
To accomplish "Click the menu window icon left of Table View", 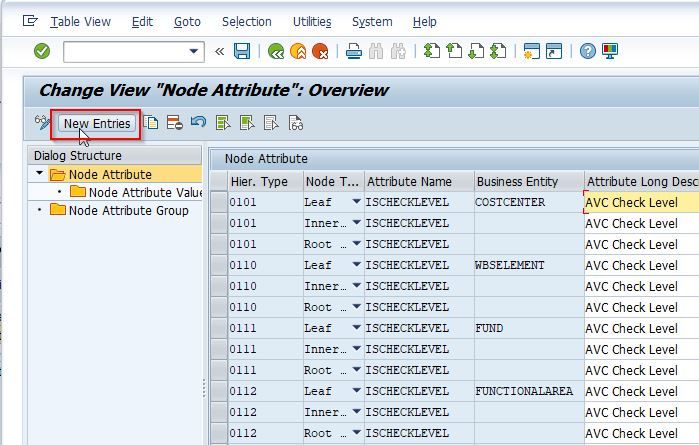I will pos(30,21).
